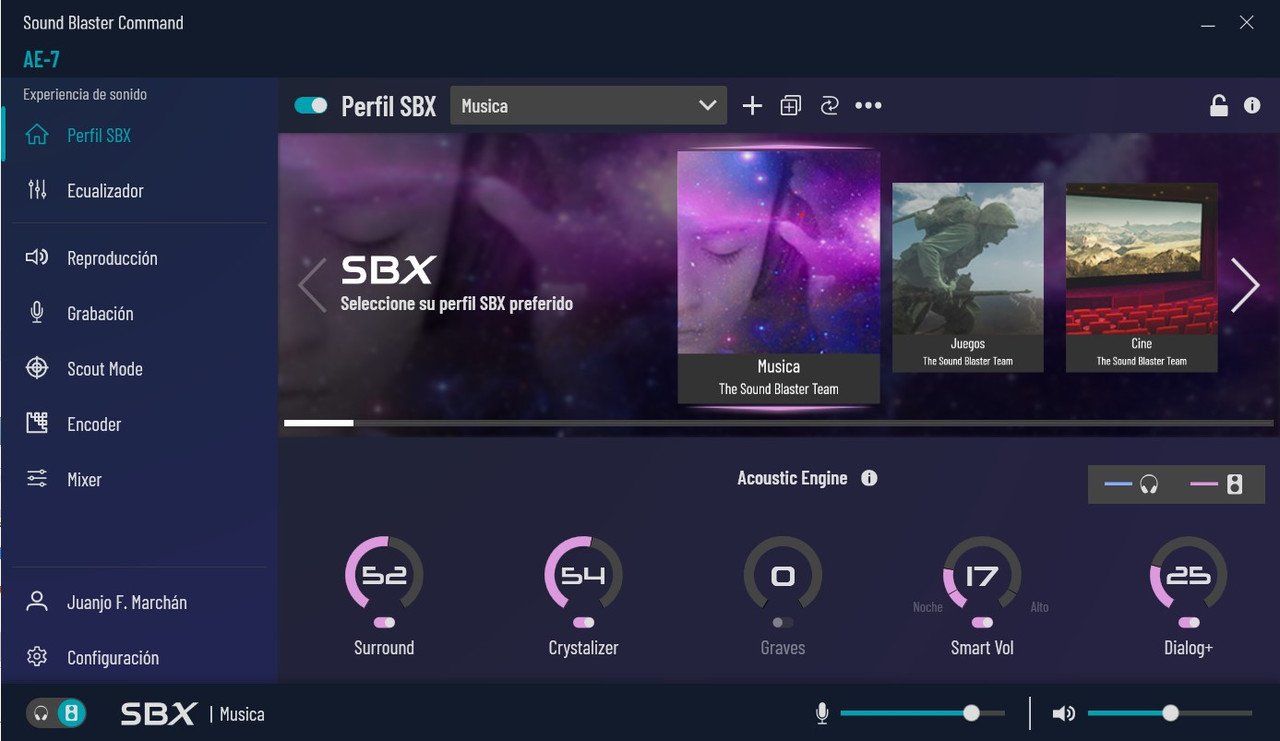Screen dimensions: 1280x741
Task: Click the Smart Vol dial showing 17
Action: tap(982, 575)
